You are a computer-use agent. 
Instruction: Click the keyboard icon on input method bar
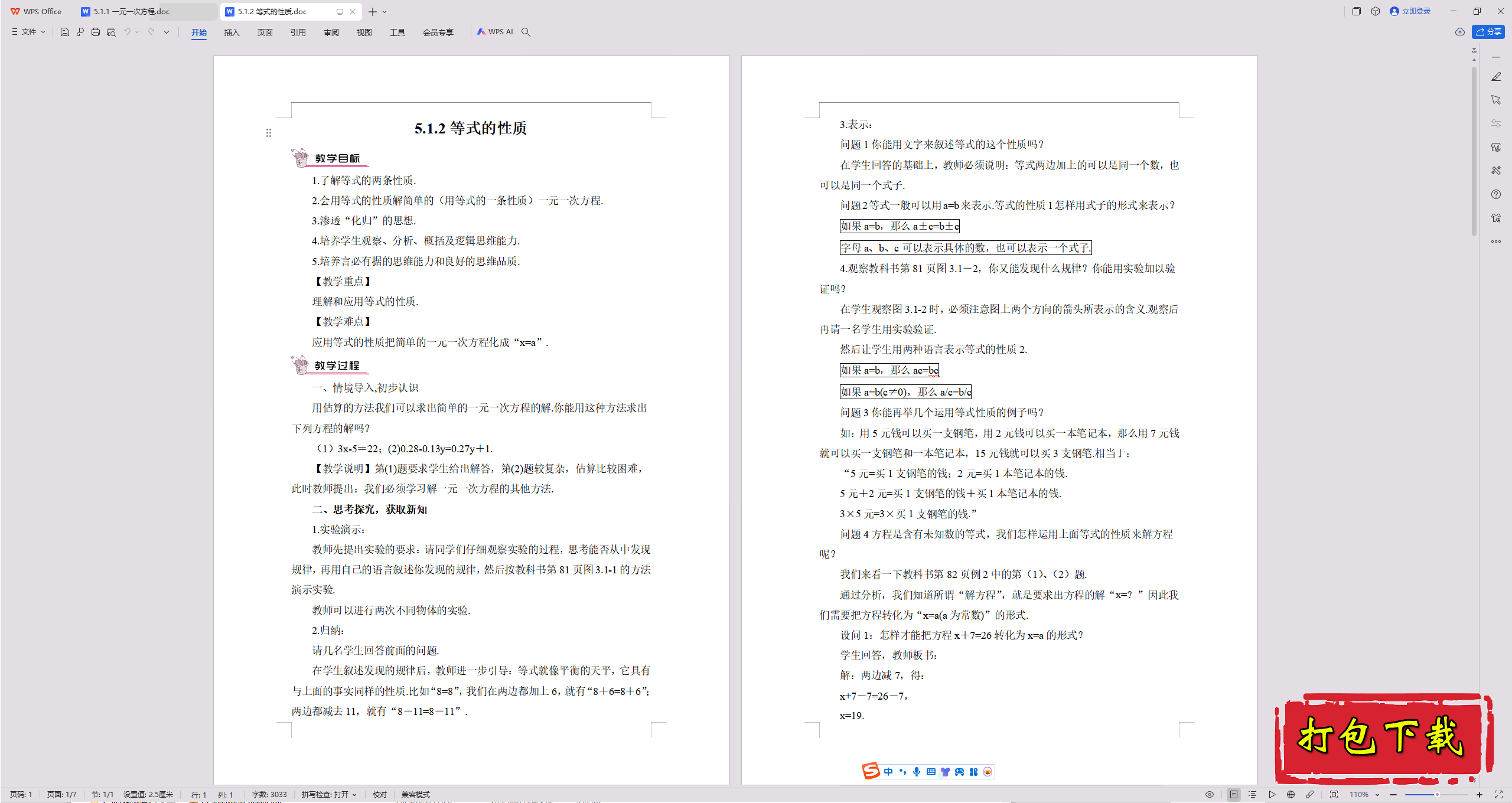tap(931, 772)
